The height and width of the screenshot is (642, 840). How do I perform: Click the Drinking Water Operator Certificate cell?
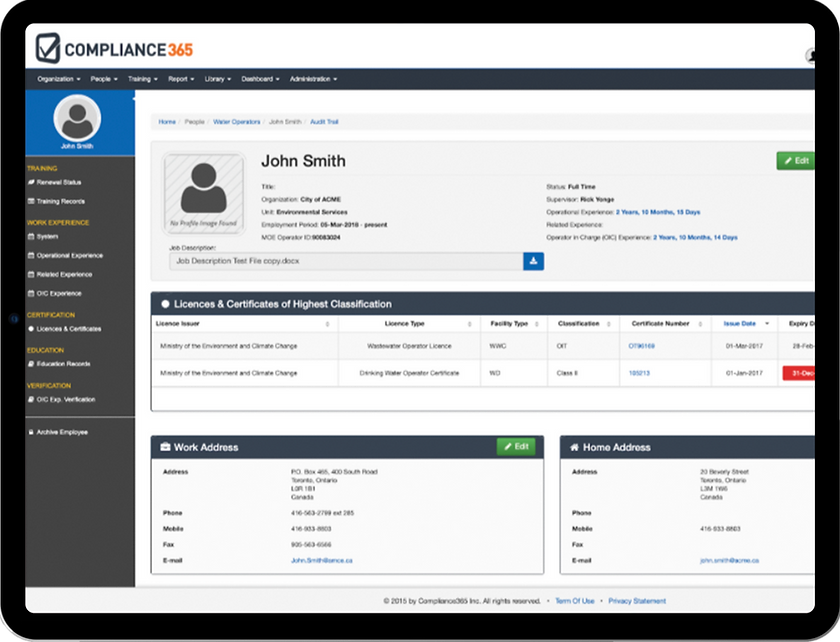[409, 373]
